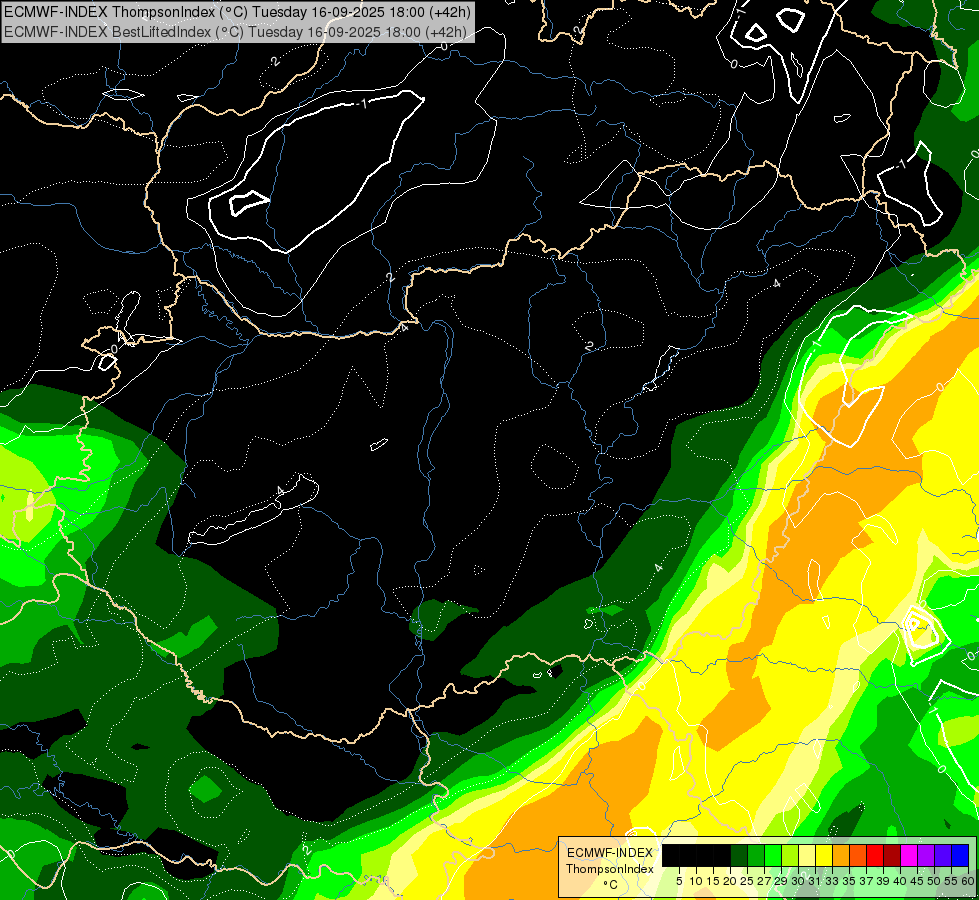Click the legend tick value '33'
This screenshot has height=900, width=979.
click(832, 881)
